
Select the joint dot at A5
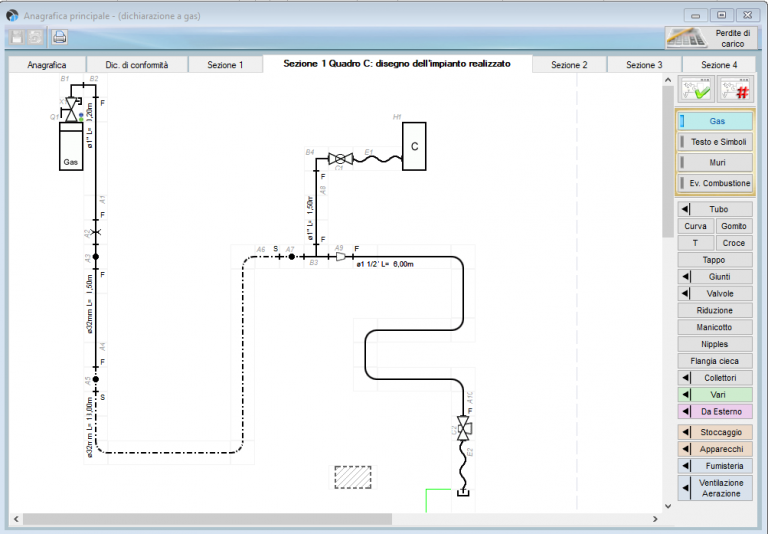[96, 379]
